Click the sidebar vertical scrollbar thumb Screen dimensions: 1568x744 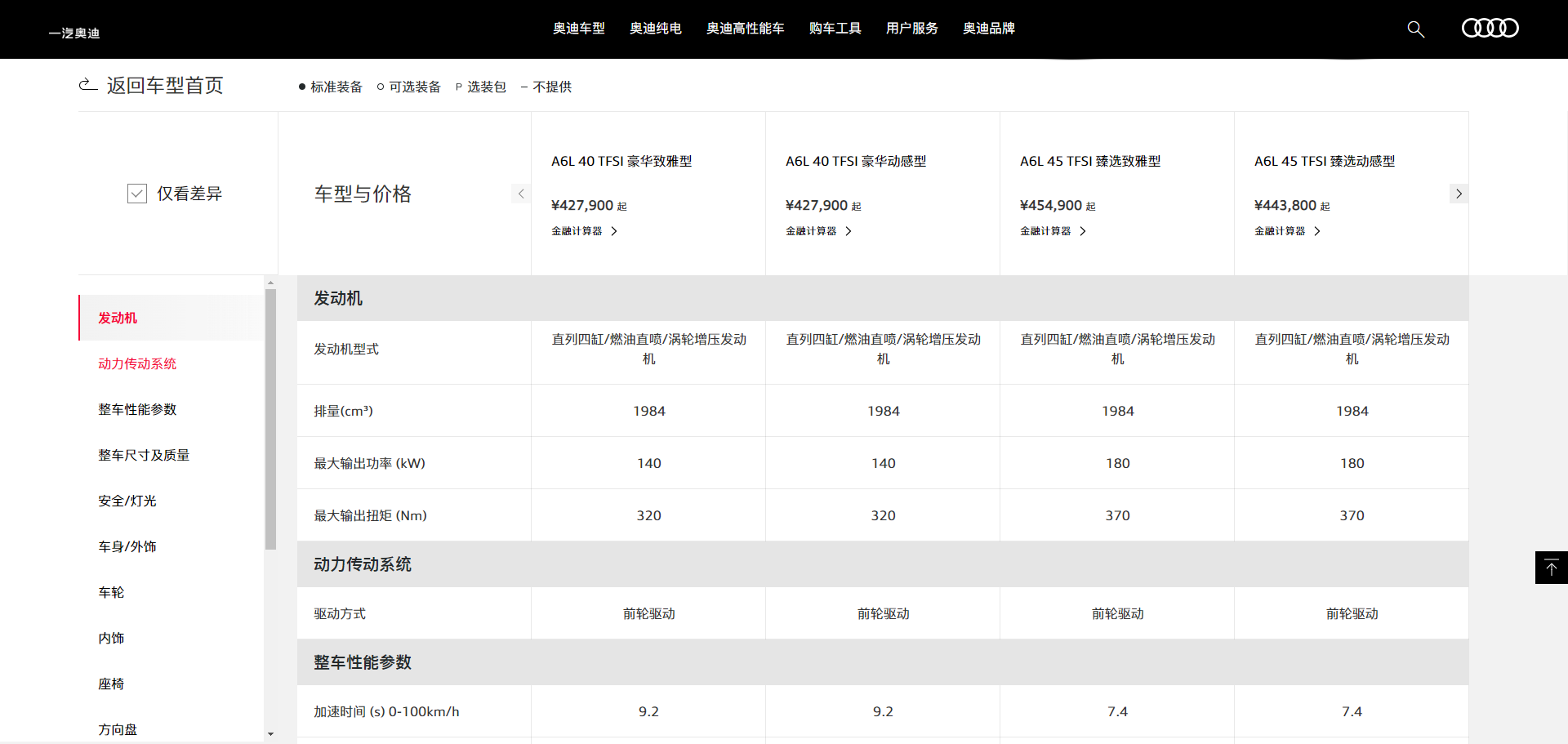click(x=270, y=418)
